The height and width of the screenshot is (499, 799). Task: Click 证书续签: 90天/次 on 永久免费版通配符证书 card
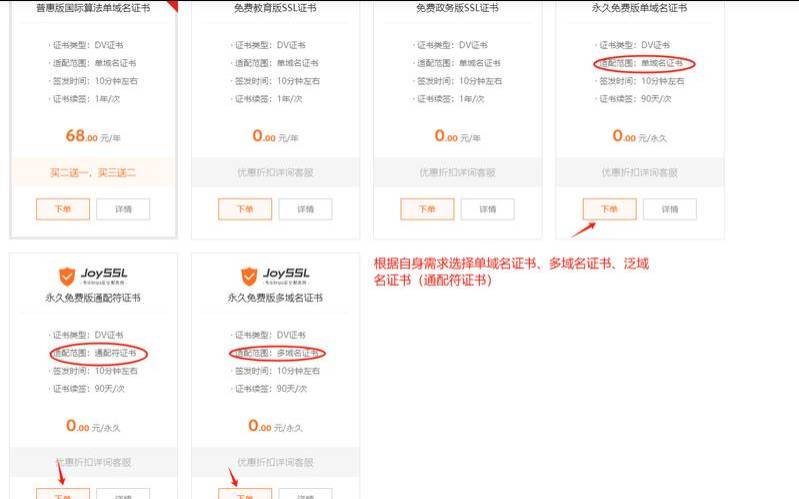88,389
